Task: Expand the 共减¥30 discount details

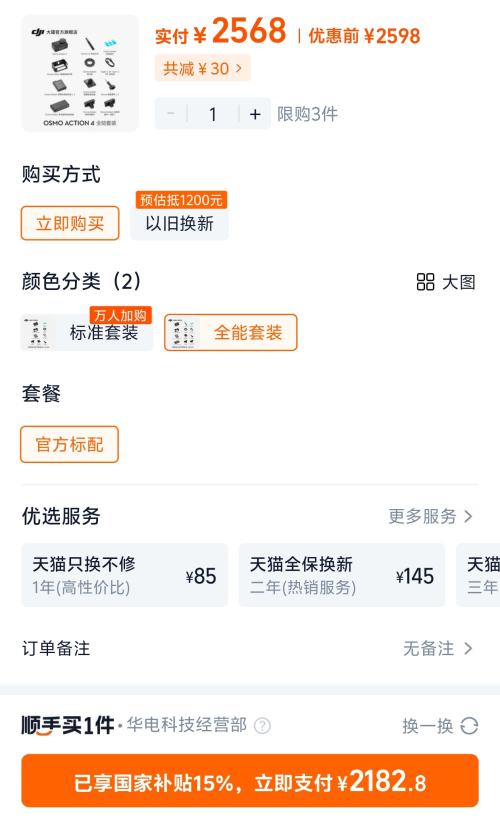Action: coord(202,69)
